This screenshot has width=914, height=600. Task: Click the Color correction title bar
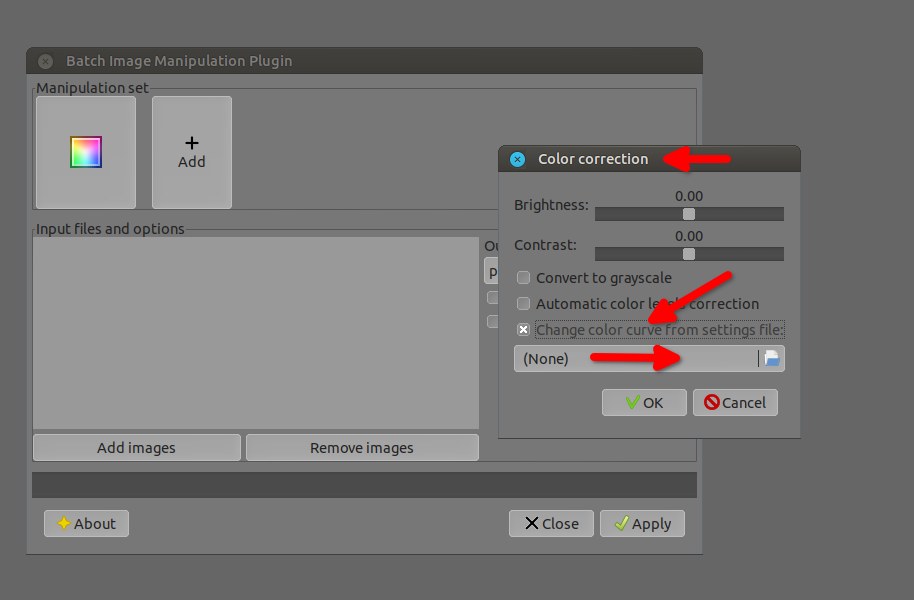click(x=649, y=159)
